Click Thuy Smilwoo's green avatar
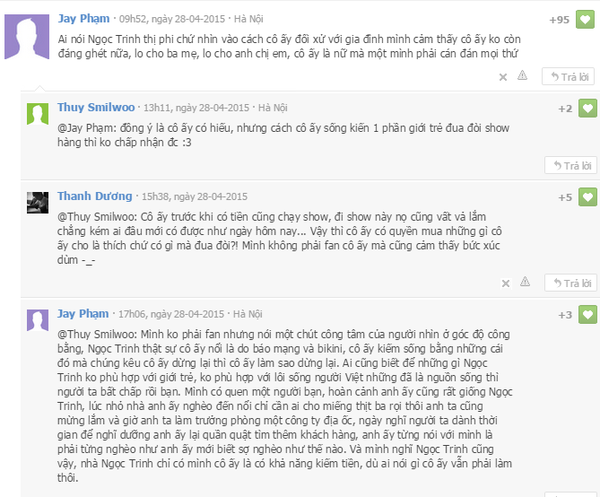 [38, 114]
